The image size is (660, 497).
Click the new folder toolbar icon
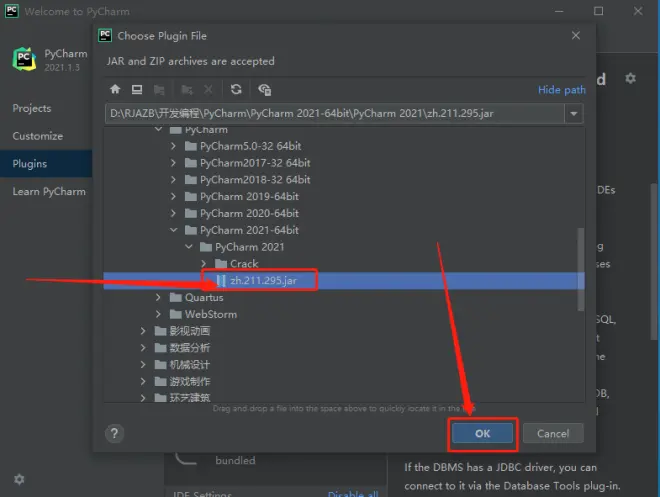[x=186, y=90]
